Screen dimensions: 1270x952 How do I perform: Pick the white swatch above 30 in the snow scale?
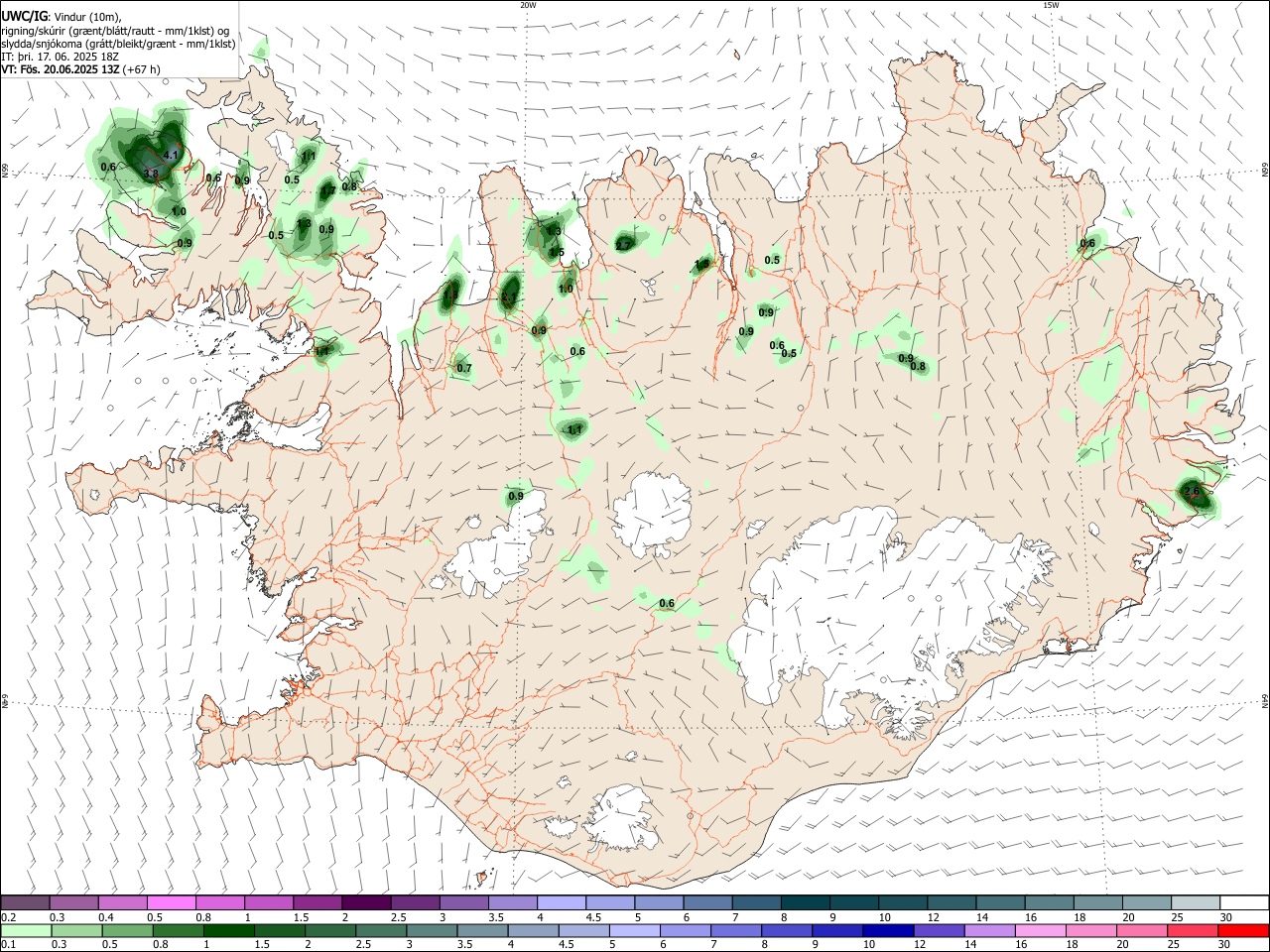point(1244,902)
